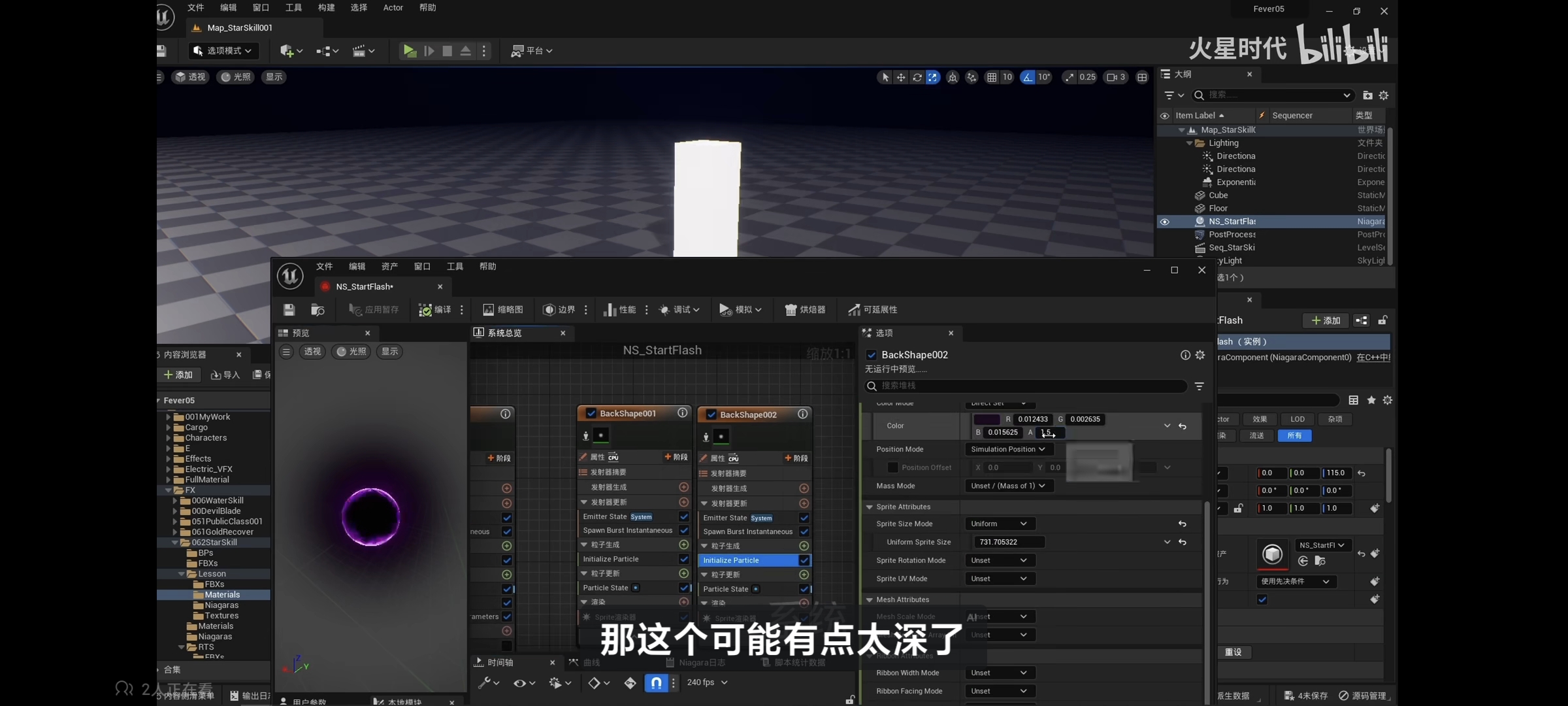
Task: Click the 添加 button in content browser
Action: [178, 375]
